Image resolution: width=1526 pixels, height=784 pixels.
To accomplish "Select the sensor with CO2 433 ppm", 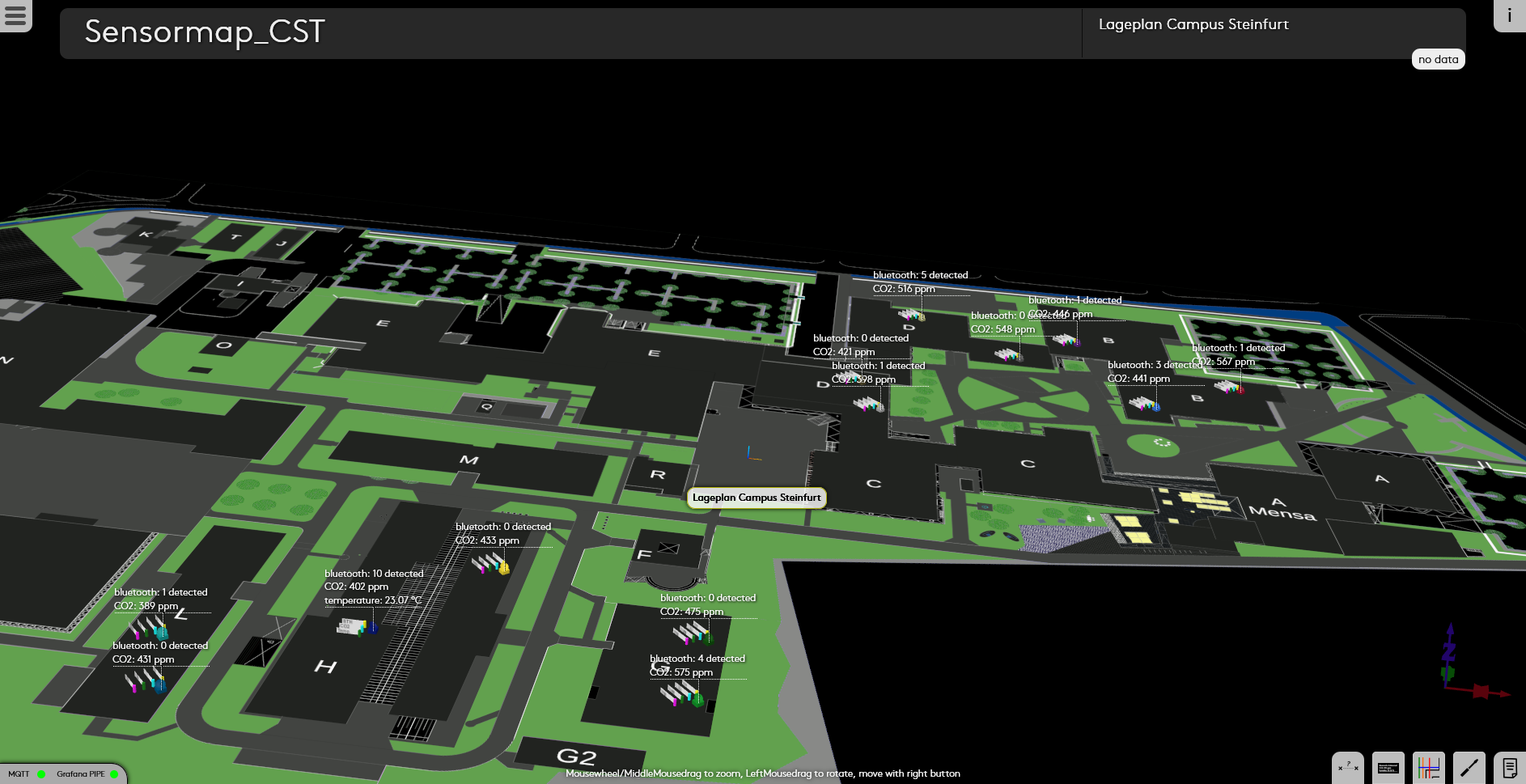I will tap(491, 563).
